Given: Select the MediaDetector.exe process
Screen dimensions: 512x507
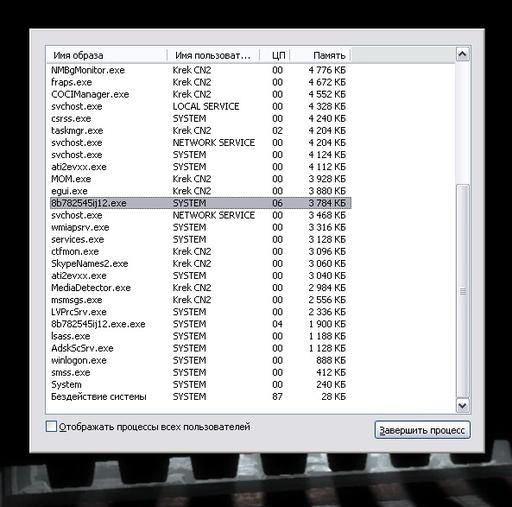Looking at the screenshot, I should (200, 288).
